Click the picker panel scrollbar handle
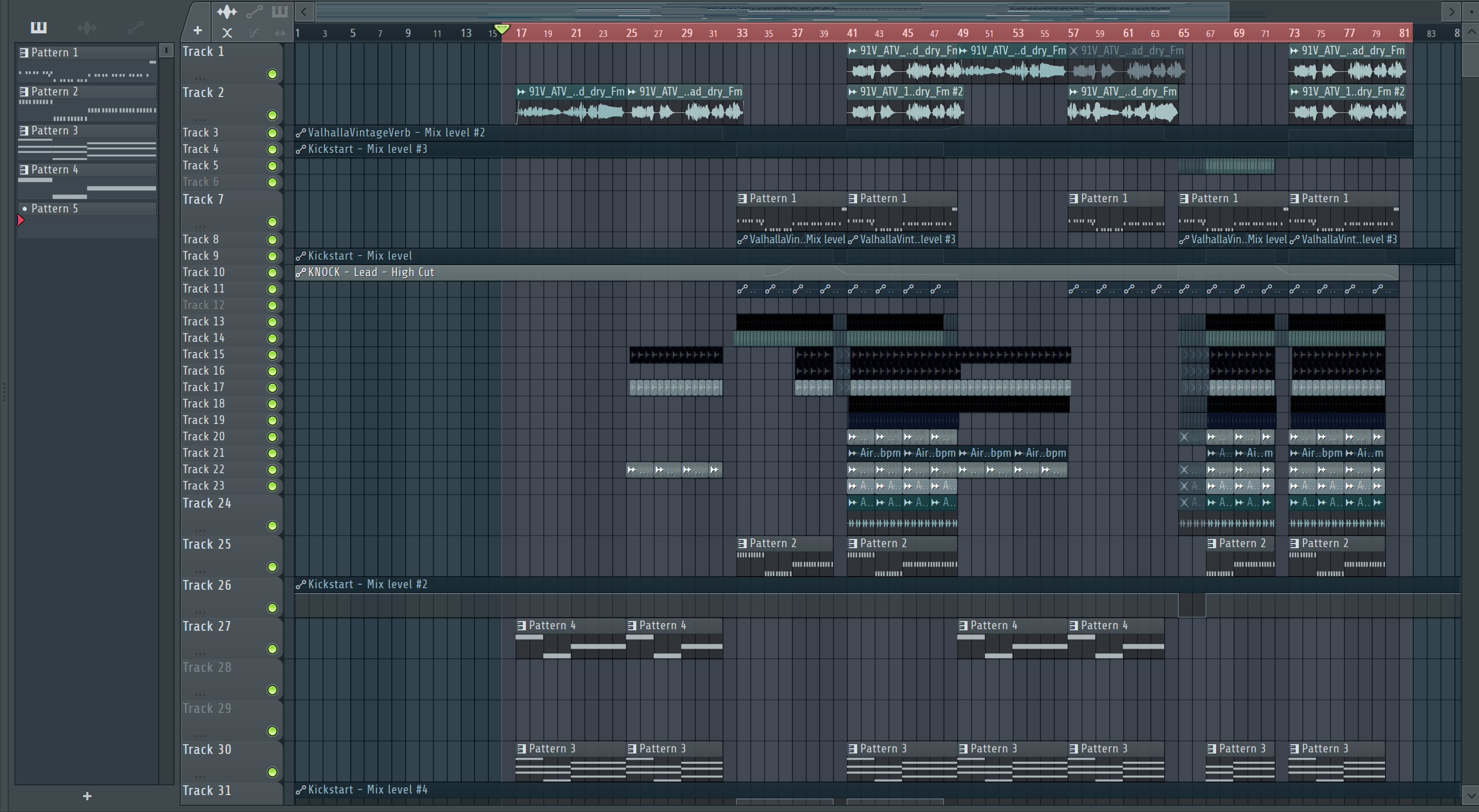 pos(166,50)
